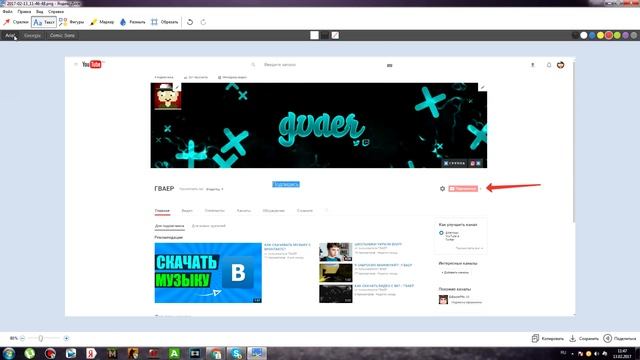Zoom out with the minus button
The image size is (640, 360).
coord(22,338)
